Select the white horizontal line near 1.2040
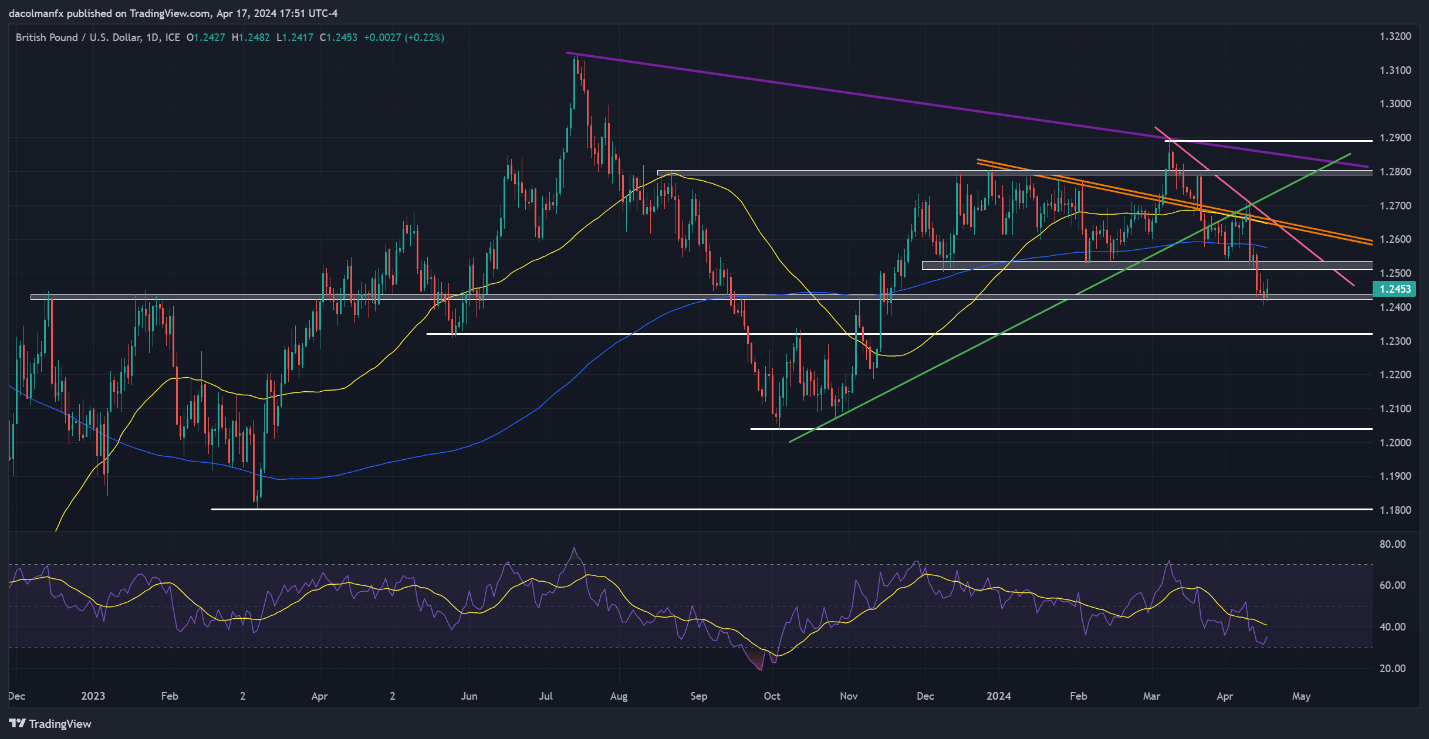 pos(1060,429)
